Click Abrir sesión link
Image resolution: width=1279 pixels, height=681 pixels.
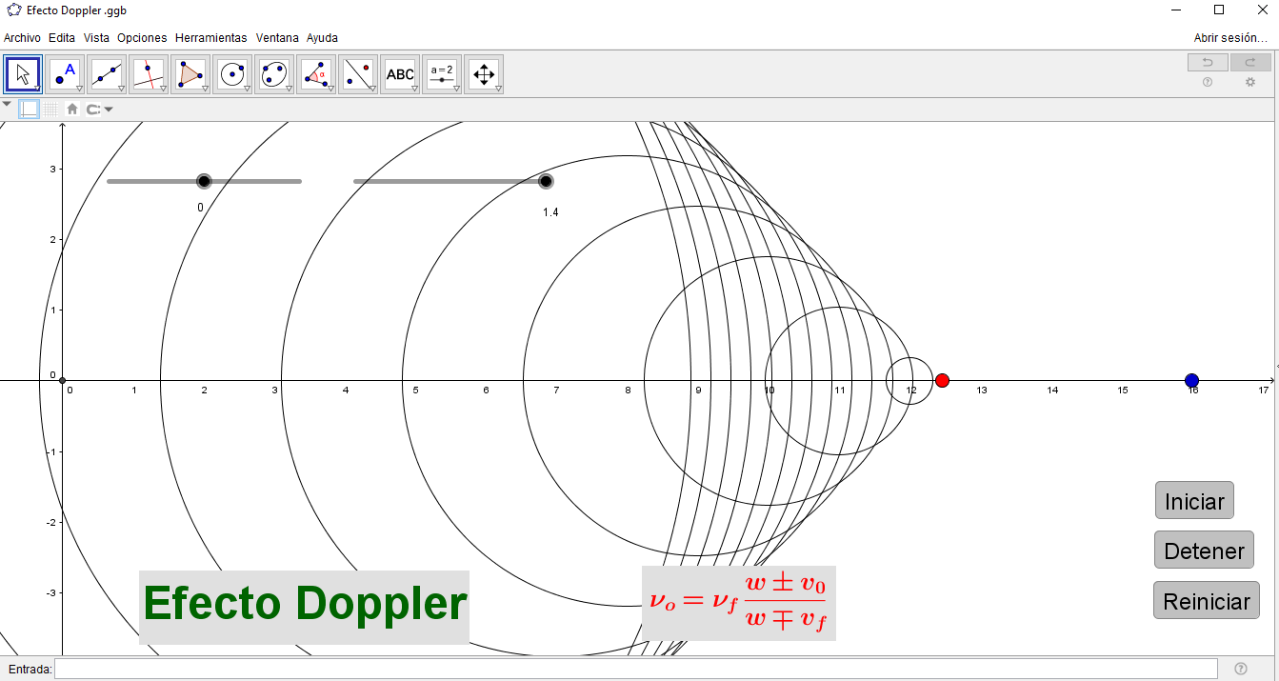click(x=1231, y=38)
